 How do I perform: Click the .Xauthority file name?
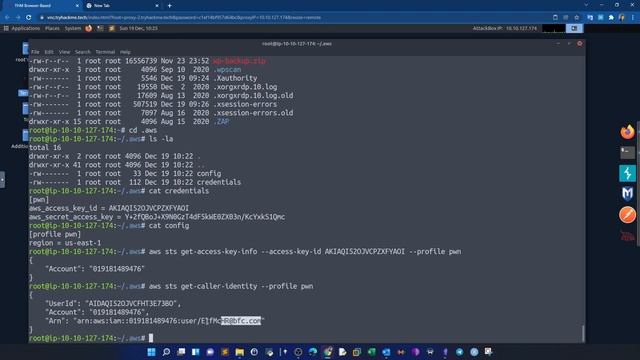(x=236, y=78)
